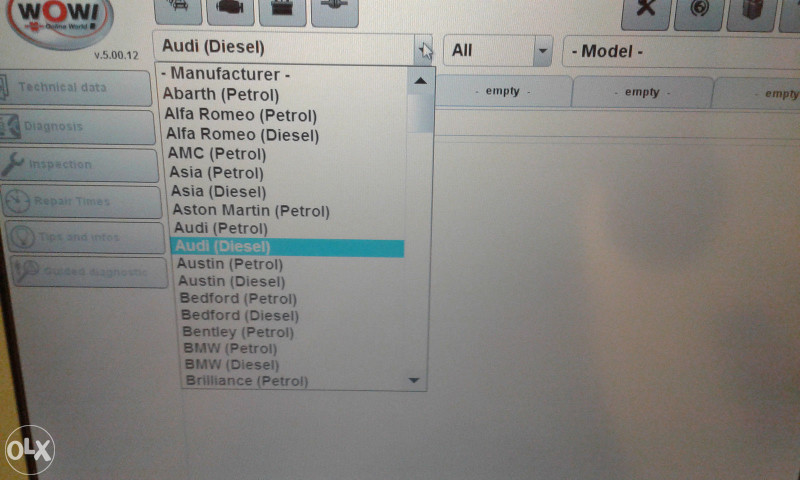The height and width of the screenshot is (480, 800).
Task: Click the battery icon in top toolbar
Action: point(282,11)
